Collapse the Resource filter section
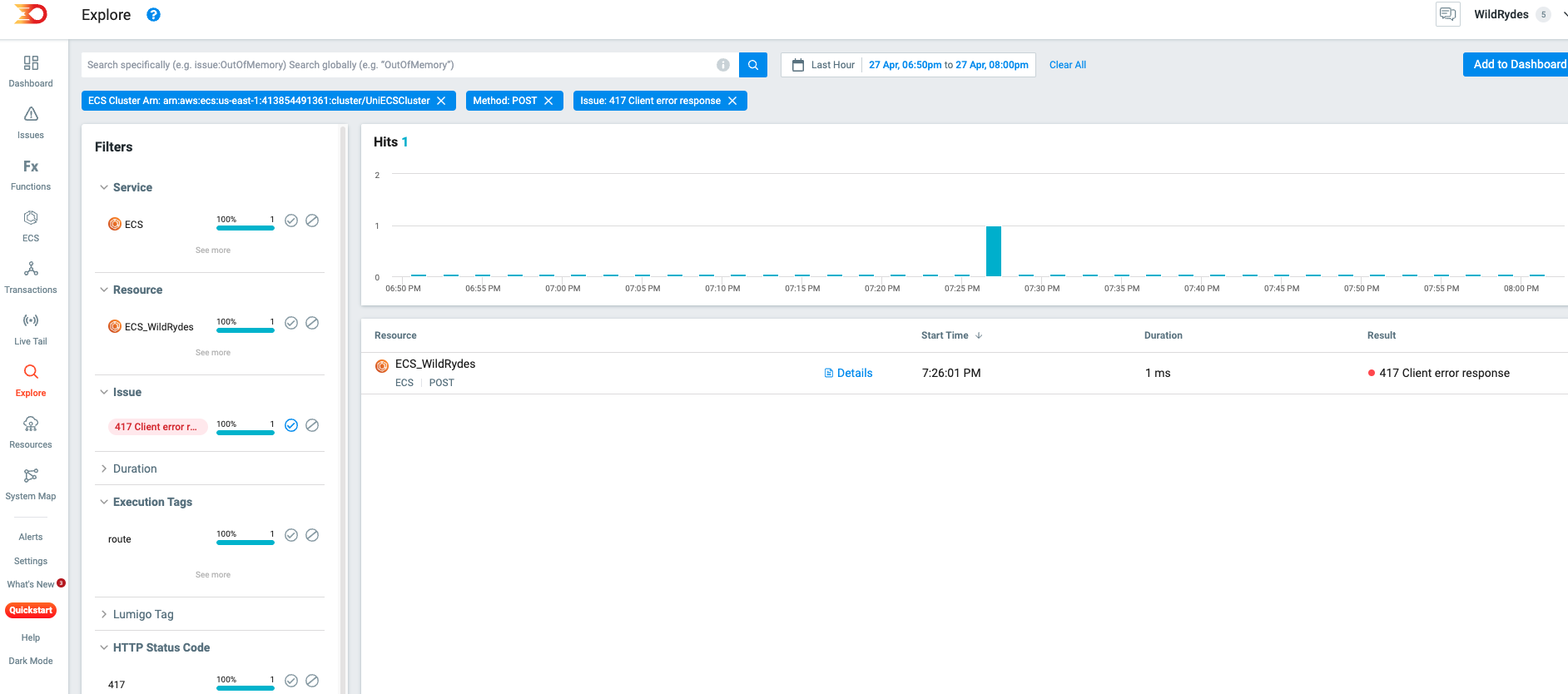The width and height of the screenshot is (1568, 694). click(104, 290)
